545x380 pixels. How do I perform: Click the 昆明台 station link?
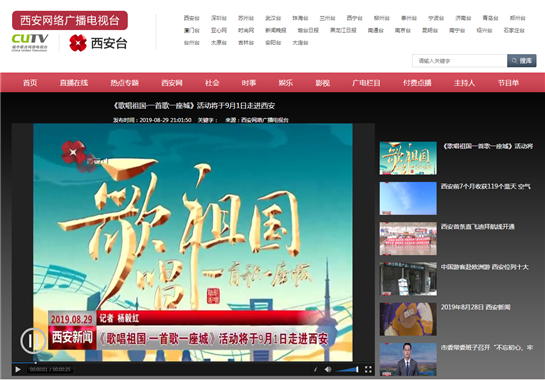(x=430, y=31)
